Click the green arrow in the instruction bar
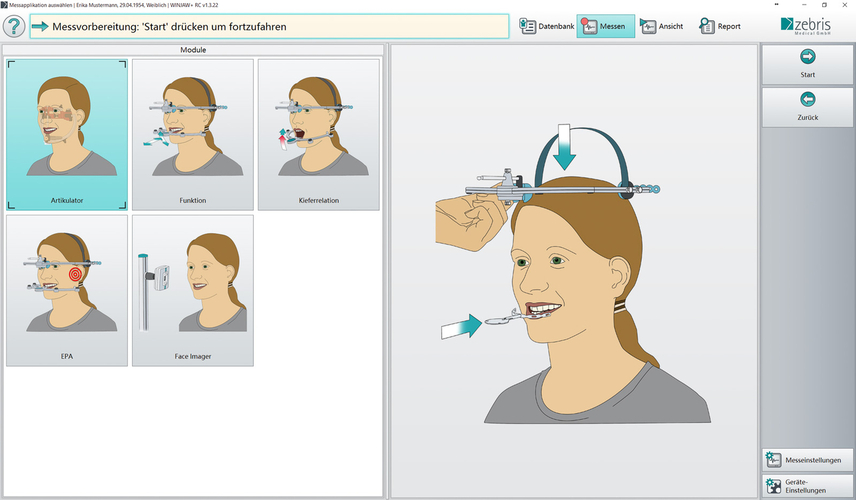Viewport: 856px width, 500px height. [x=40, y=26]
